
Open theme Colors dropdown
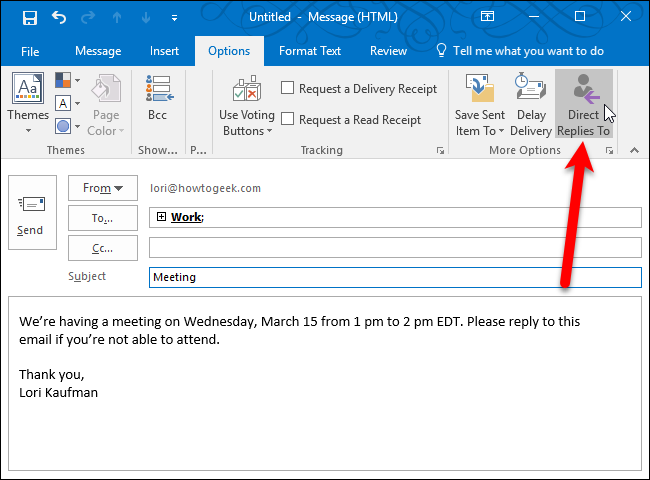(x=67, y=80)
